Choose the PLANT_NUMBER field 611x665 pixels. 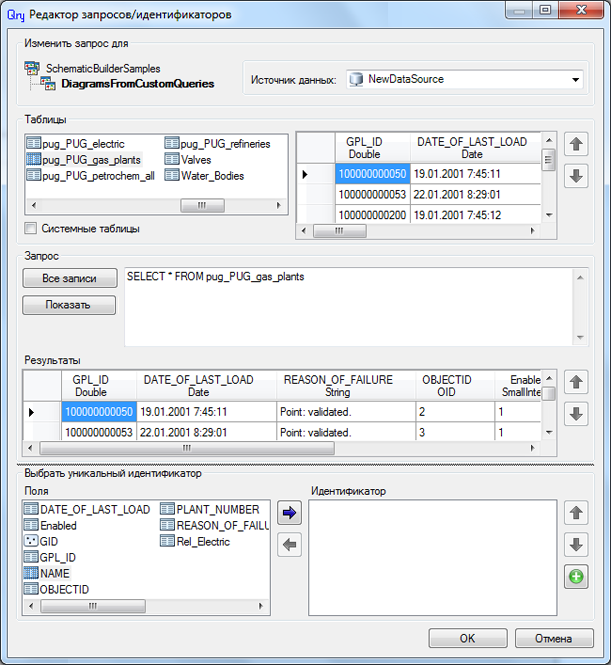click(x=217, y=509)
